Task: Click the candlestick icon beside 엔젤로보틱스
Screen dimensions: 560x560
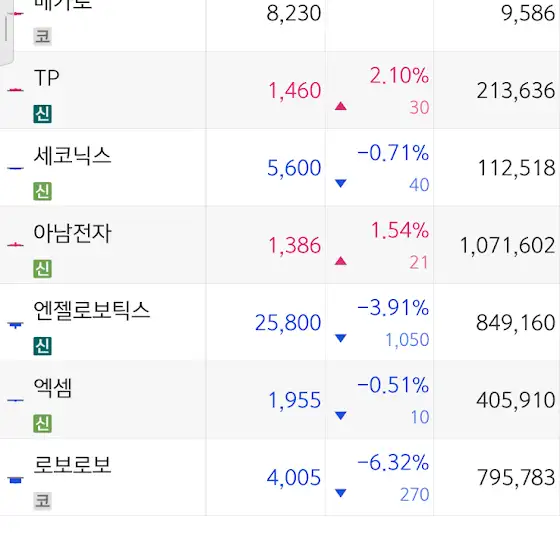Action: (15, 325)
